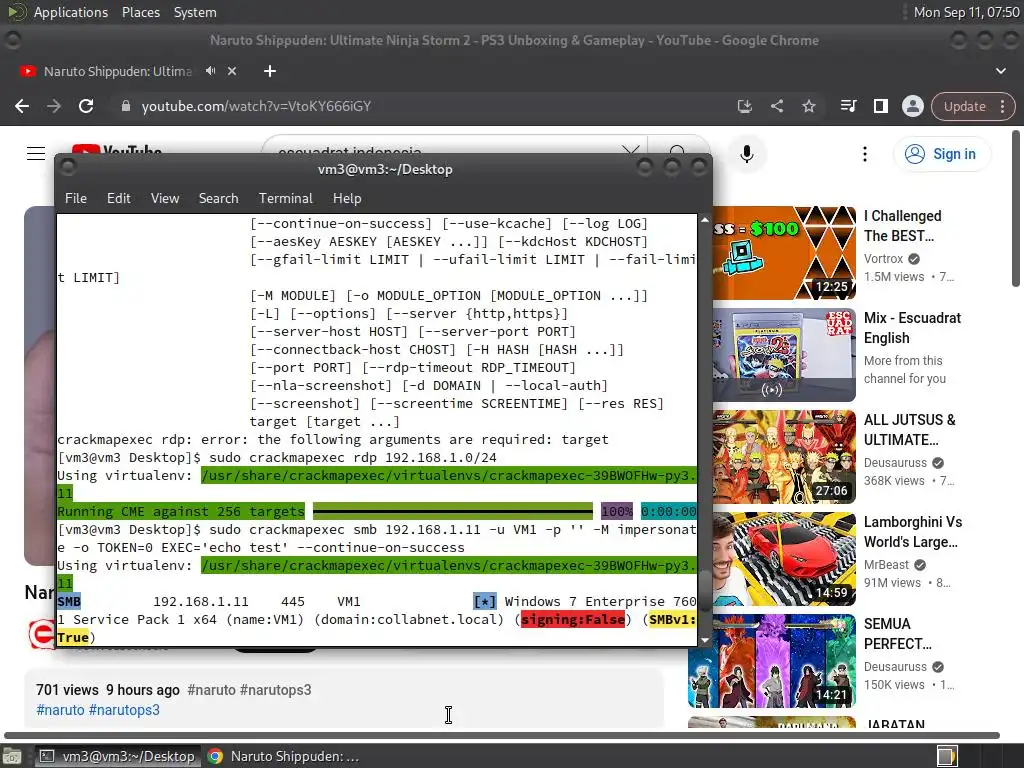The width and height of the screenshot is (1024, 768).
Task: Click ALL JUTSUS & ULTIMATE title
Action: pos(909,430)
